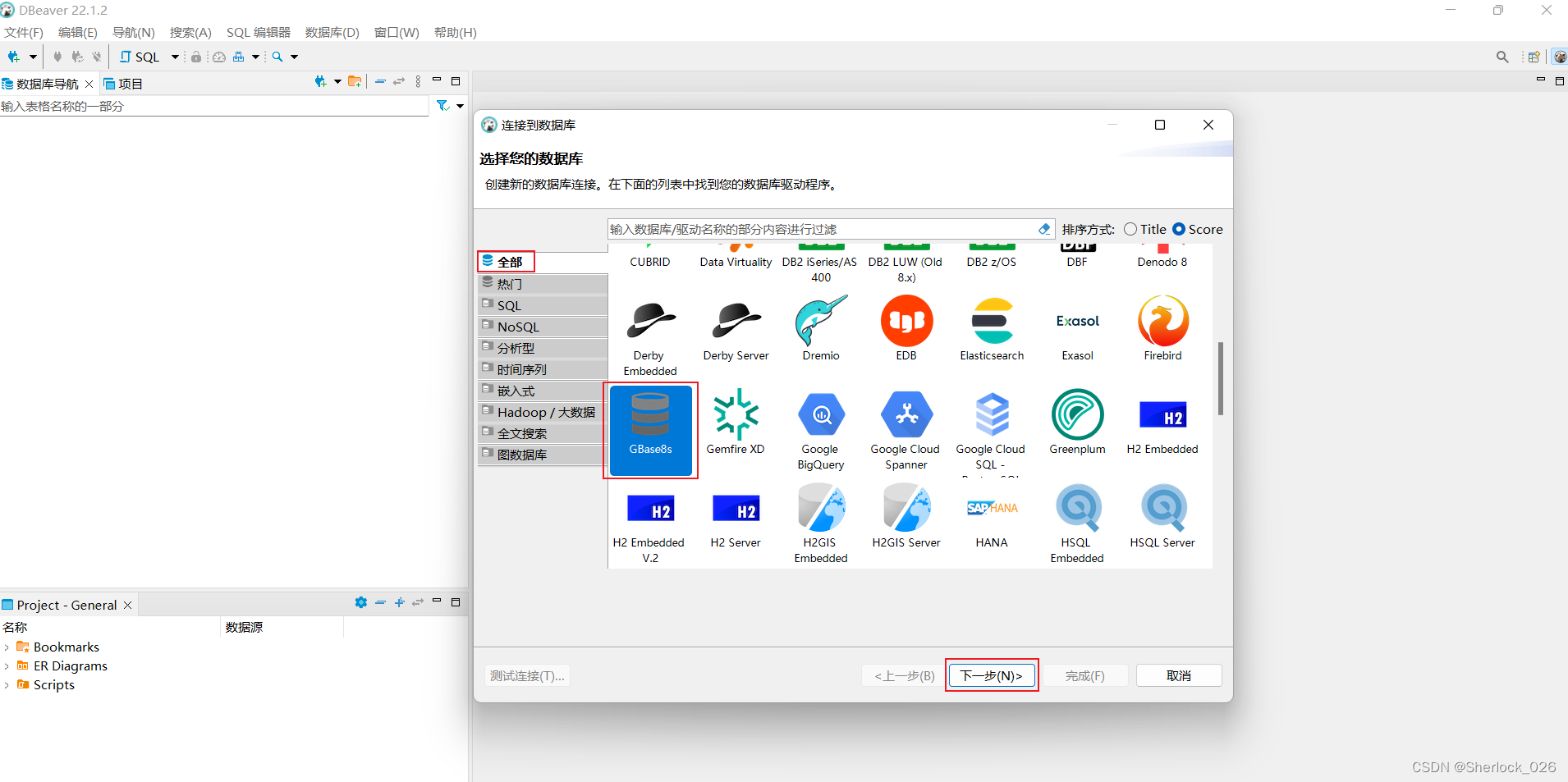Click the 测试连接(T) button

525,675
